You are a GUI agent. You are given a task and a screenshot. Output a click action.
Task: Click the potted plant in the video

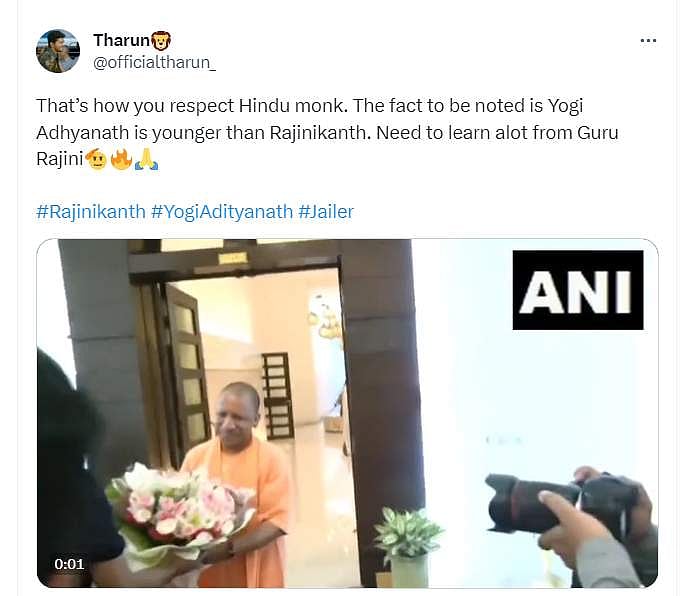(408, 546)
